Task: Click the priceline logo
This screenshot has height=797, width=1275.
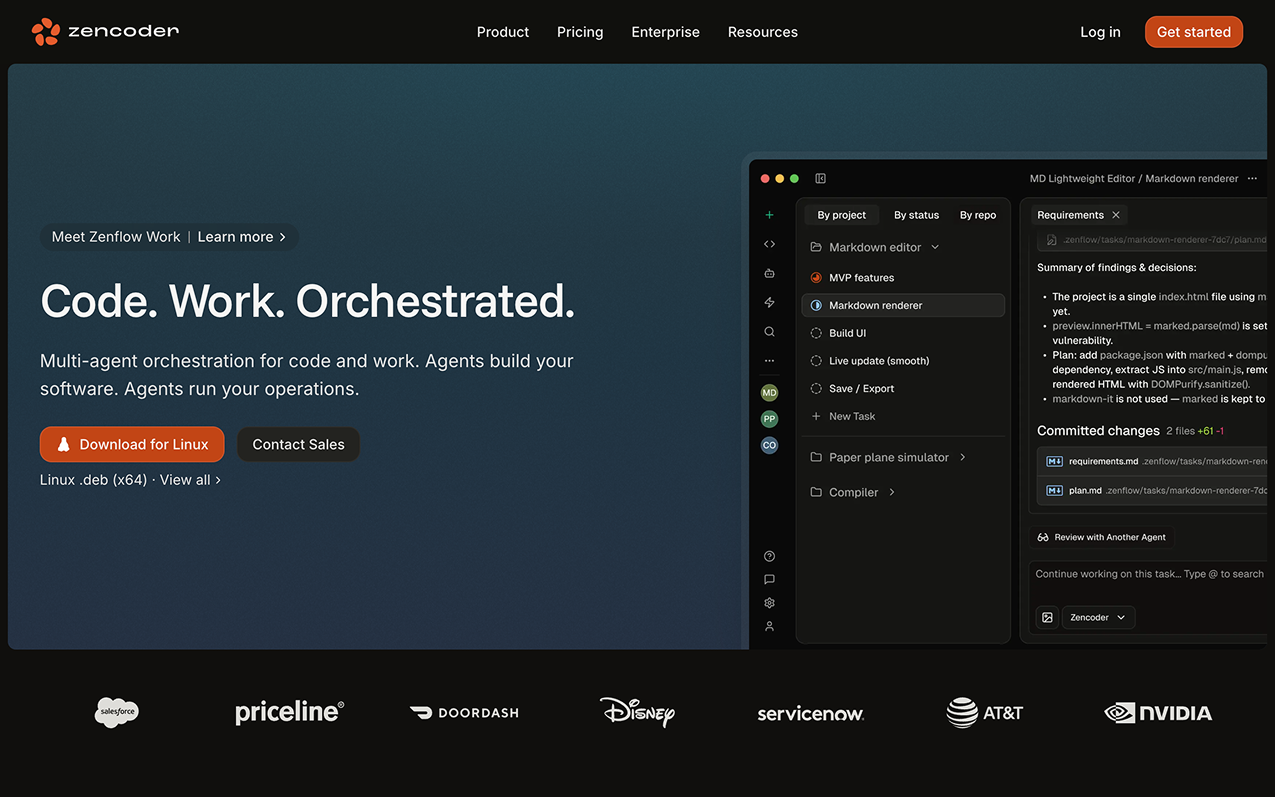Action: click(x=290, y=712)
